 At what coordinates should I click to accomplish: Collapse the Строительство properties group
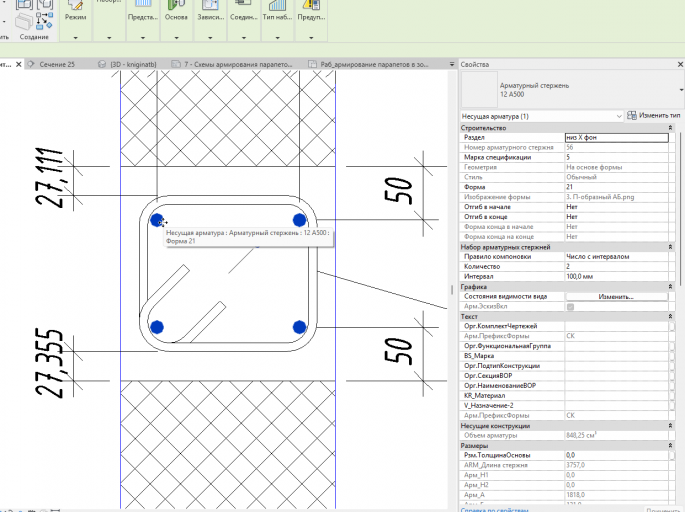[670, 128]
